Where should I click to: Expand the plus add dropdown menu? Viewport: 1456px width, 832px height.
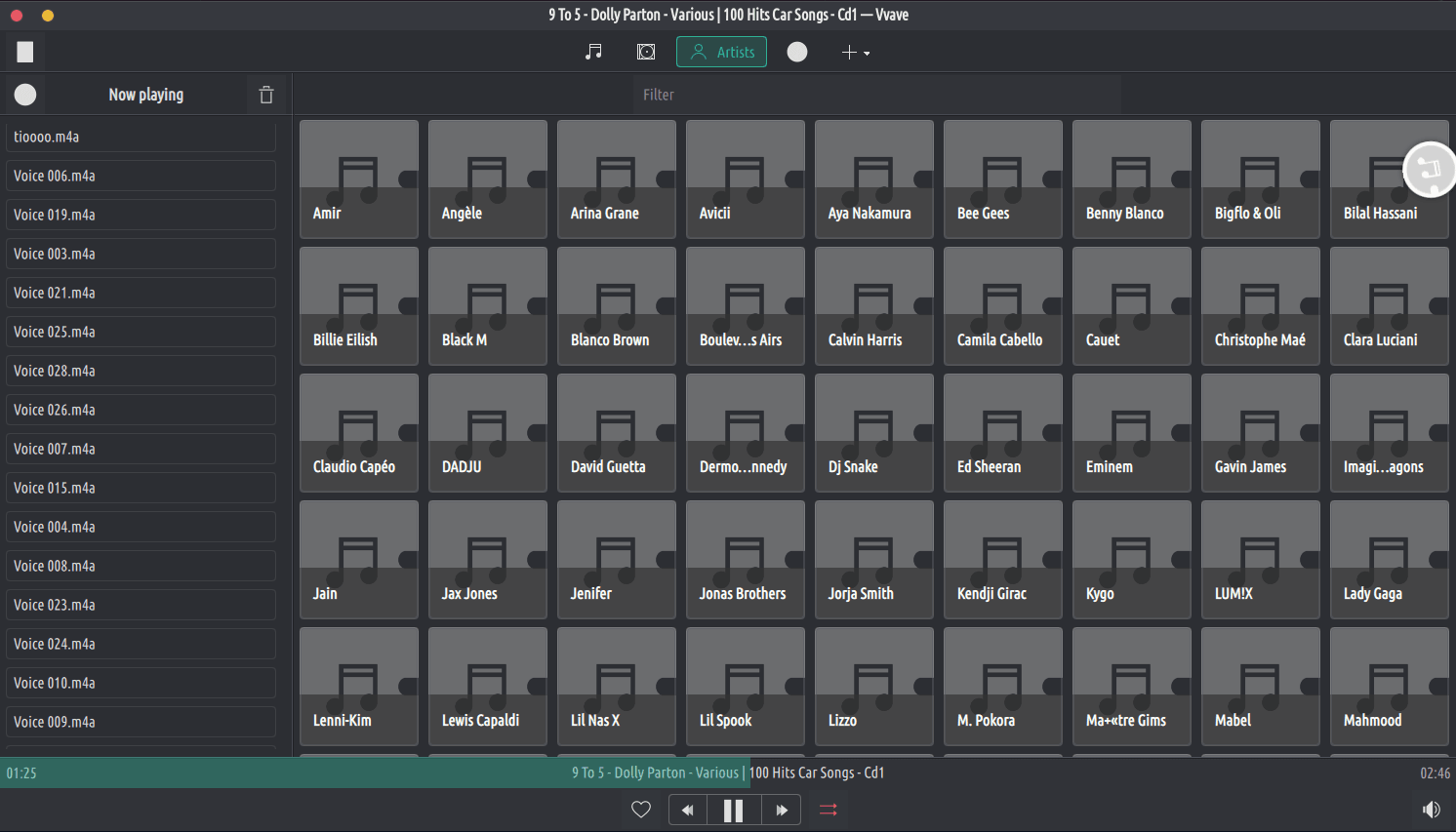click(x=856, y=53)
